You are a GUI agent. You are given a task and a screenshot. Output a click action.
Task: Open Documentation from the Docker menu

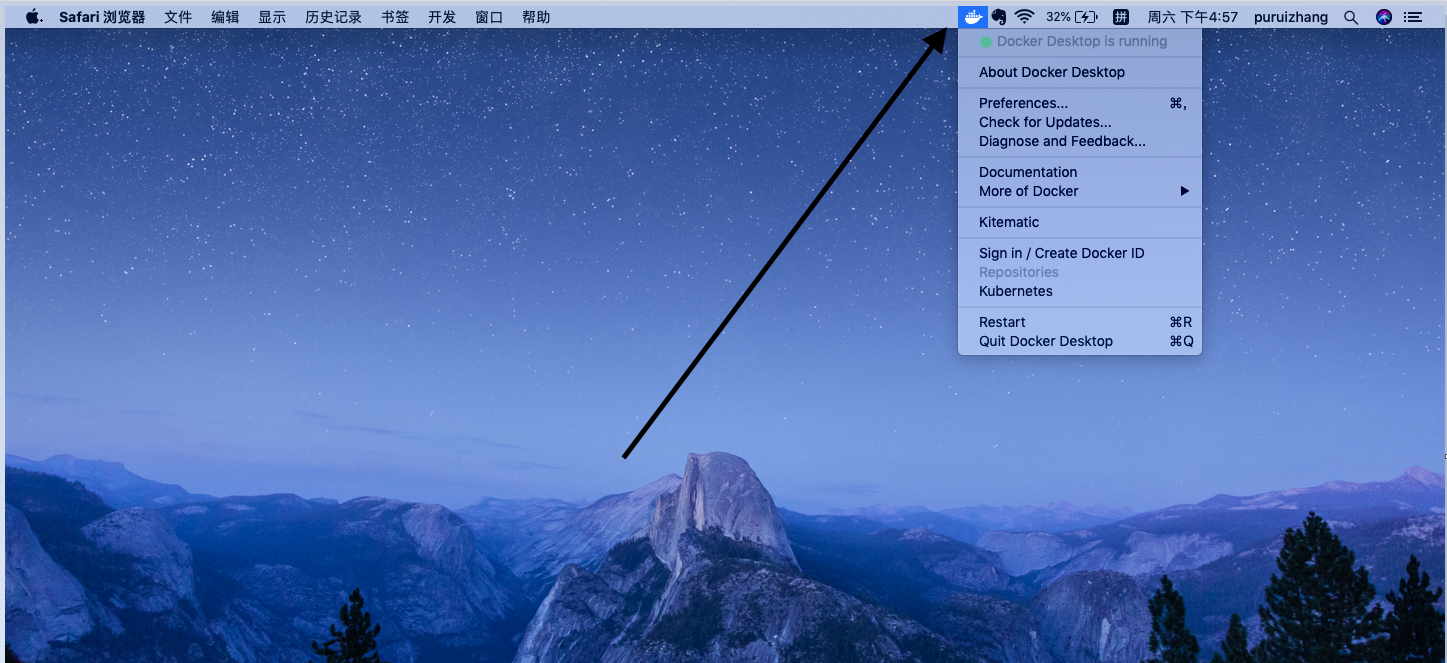pos(1027,172)
